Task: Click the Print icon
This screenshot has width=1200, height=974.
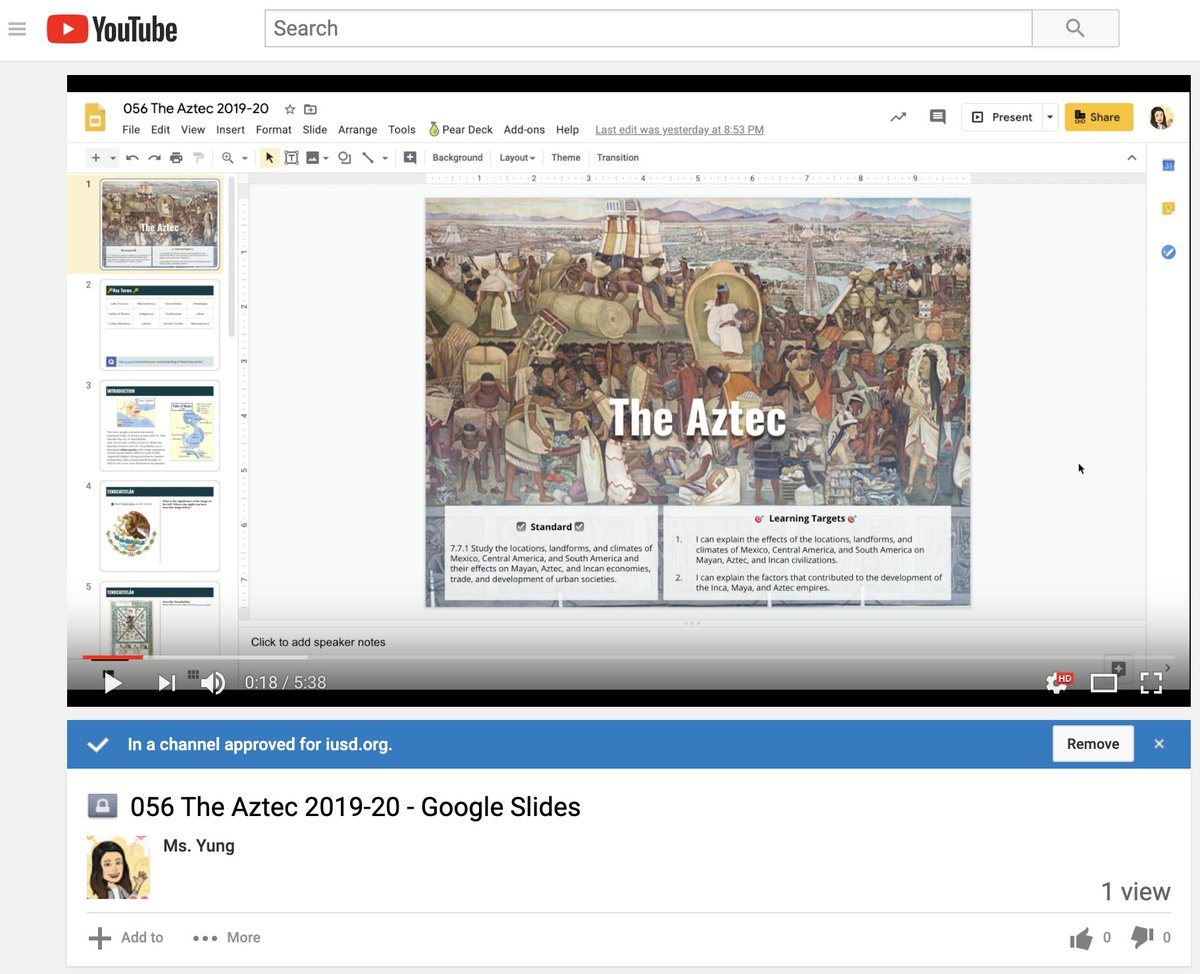Action: [x=176, y=158]
